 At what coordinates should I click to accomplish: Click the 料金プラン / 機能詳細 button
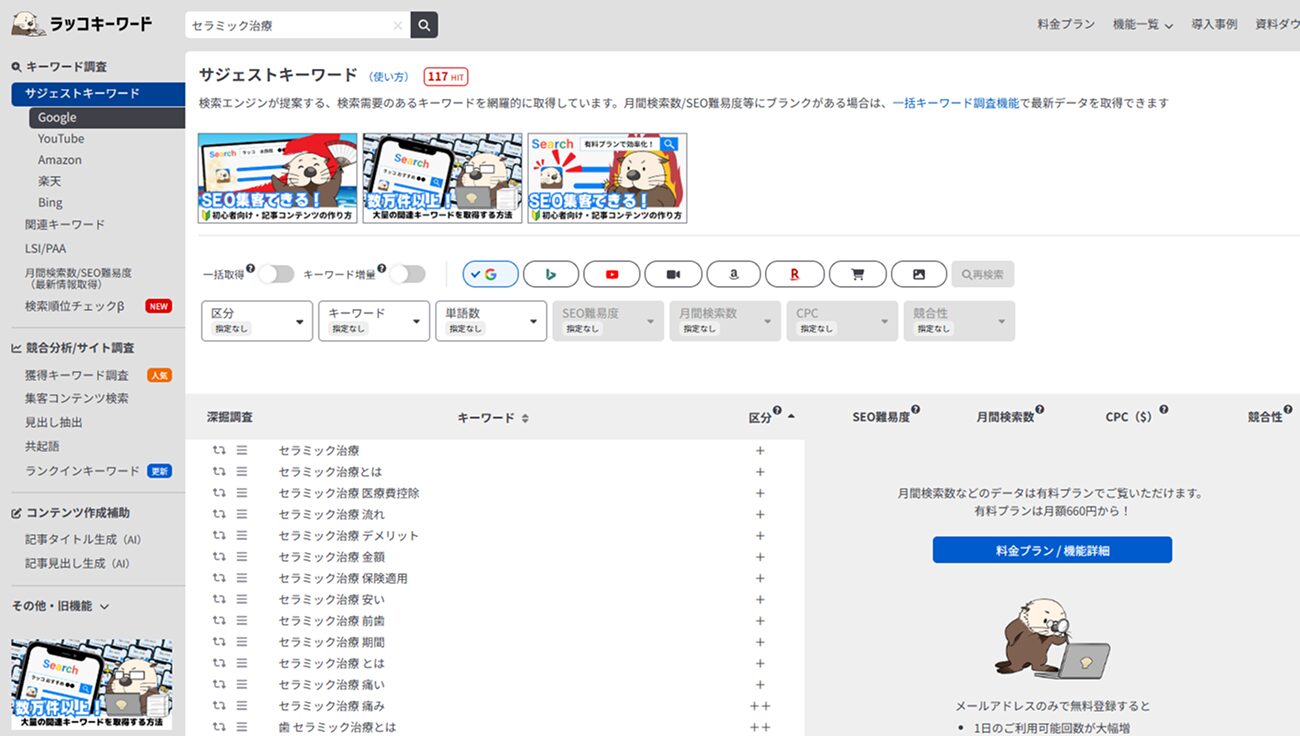(1052, 550)
